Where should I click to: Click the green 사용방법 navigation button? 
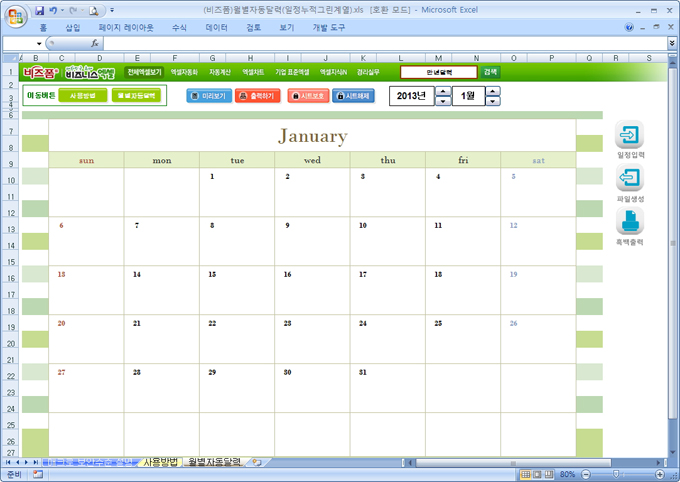click(x=82, y=95)
